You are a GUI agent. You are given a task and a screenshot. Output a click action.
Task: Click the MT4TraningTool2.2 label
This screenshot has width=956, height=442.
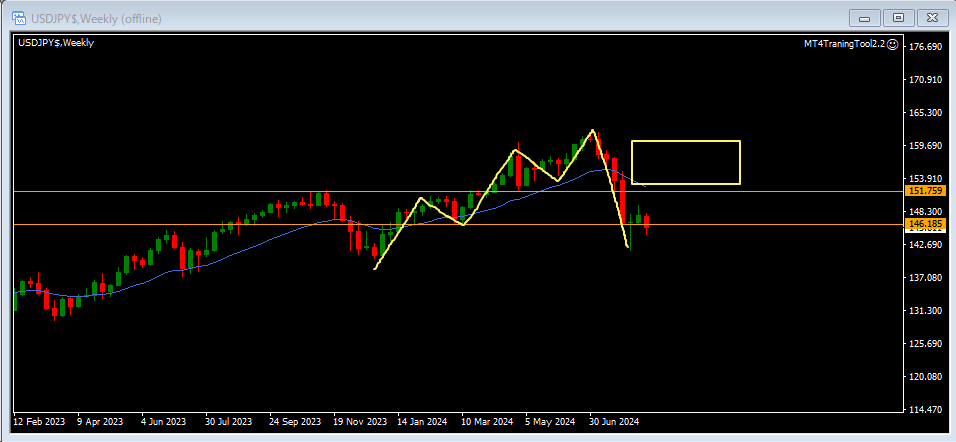(844, 44)
